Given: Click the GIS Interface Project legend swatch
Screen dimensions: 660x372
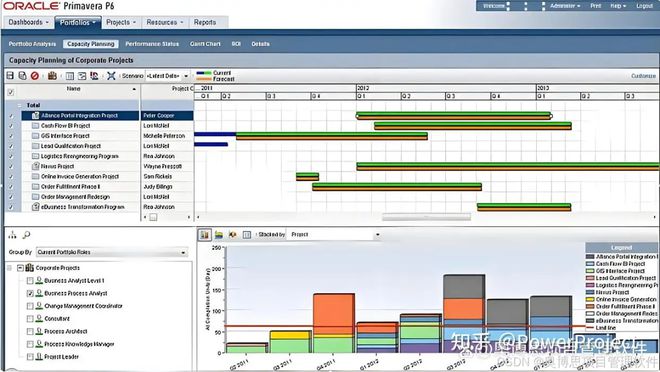Looking at the screenshot, I should 590,271.
